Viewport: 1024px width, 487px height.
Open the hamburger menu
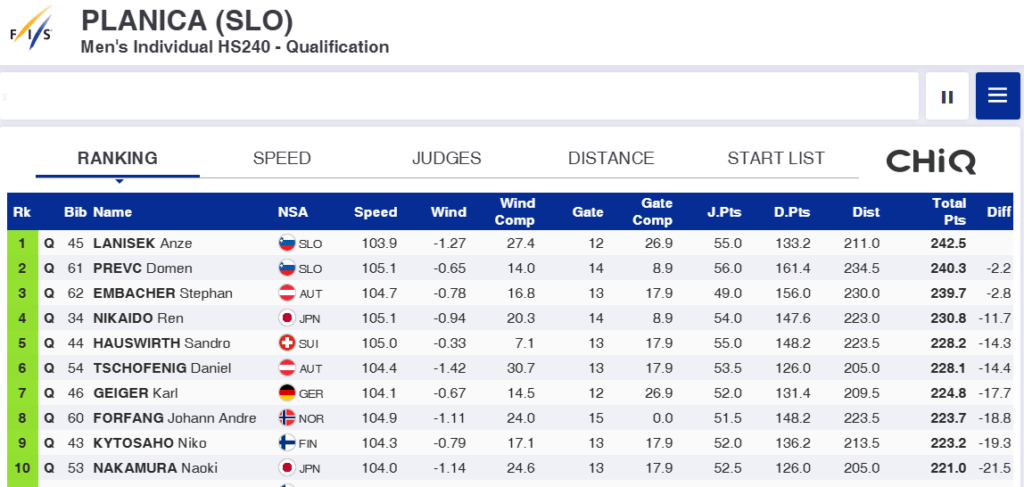(x=998, y=96)
